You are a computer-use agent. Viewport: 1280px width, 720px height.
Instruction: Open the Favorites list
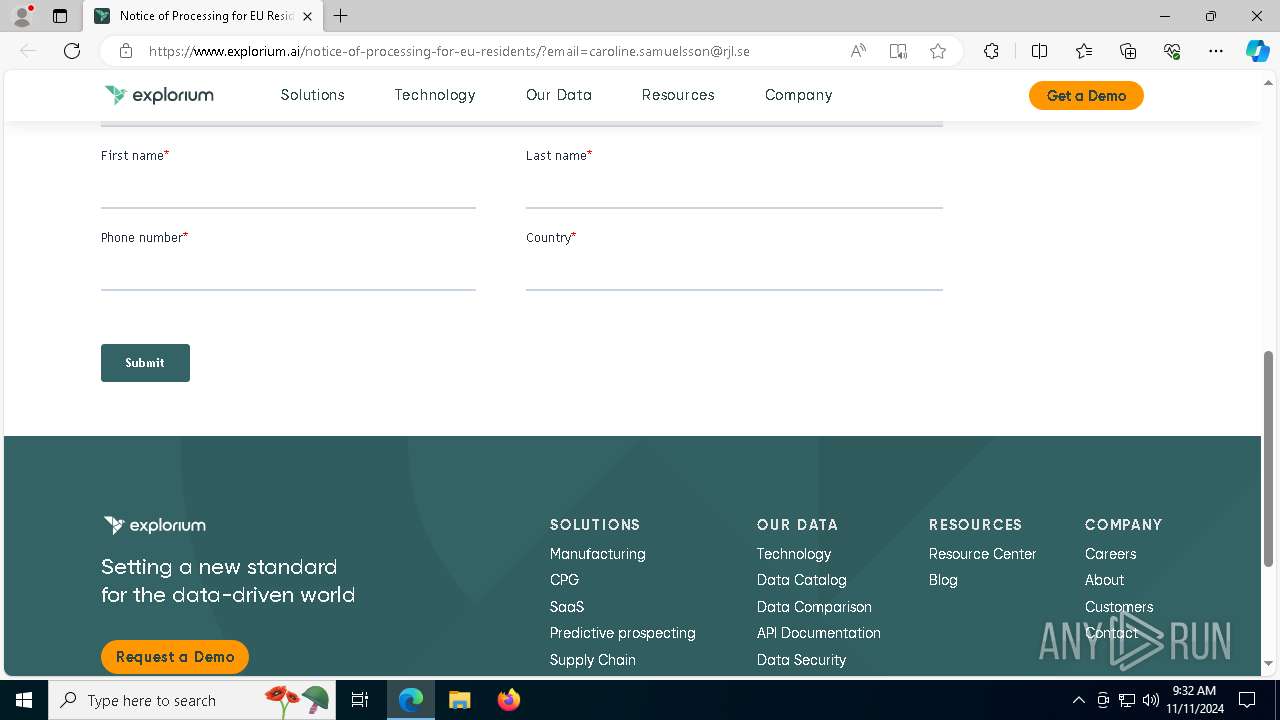point(1084,51)
